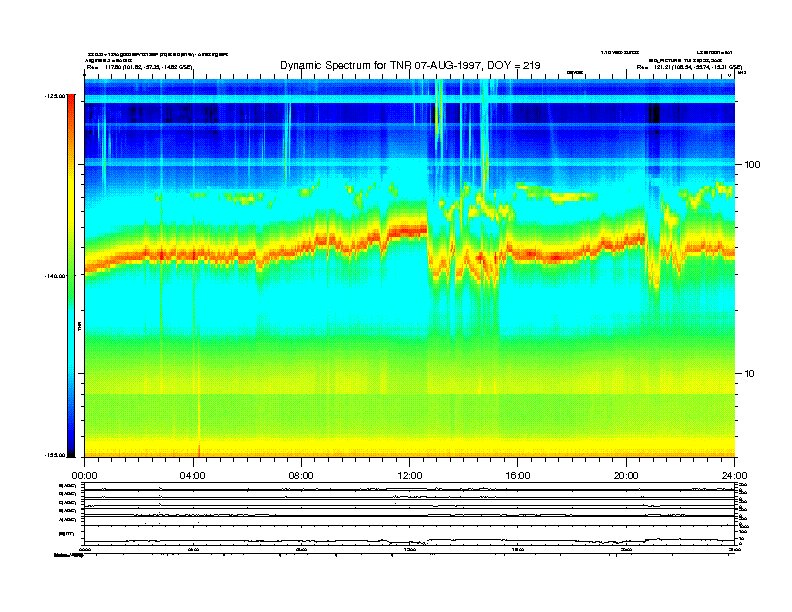Click the -140.00 colorbar label
This screenshot has width=792, height=612.
coord(55,276)
